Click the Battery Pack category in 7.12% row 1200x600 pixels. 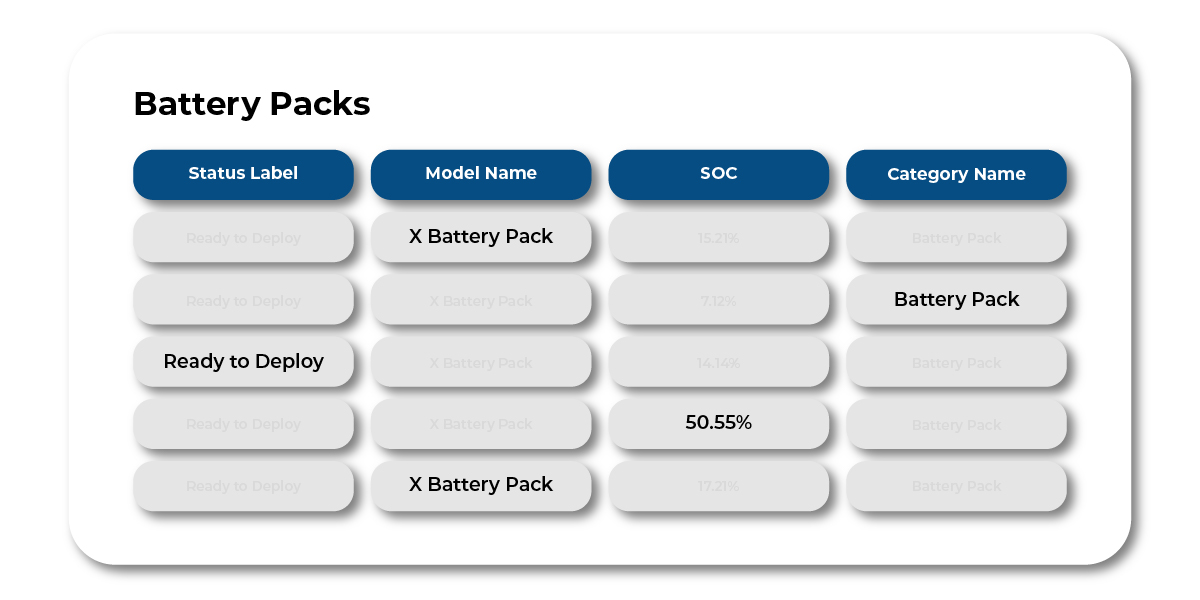(956, 300)
